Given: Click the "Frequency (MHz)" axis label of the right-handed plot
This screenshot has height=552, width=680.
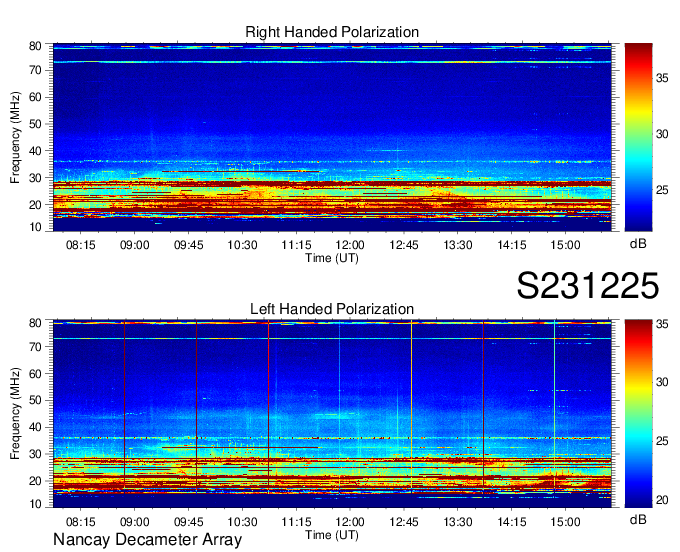Looking at the screenshot, I should (x=15, y=137).
